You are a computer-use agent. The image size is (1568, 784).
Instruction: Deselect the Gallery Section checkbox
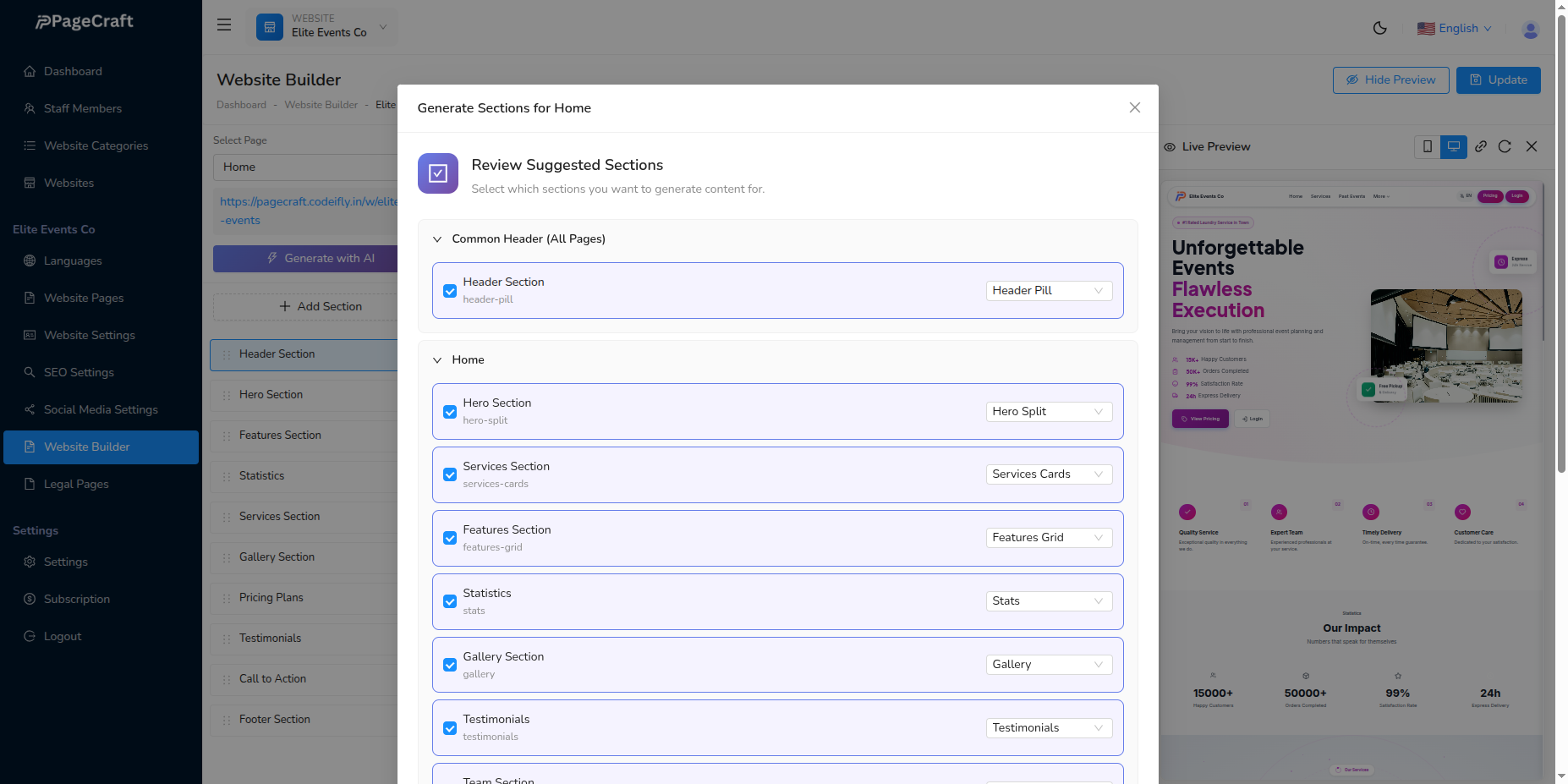(x=450, y=666)
